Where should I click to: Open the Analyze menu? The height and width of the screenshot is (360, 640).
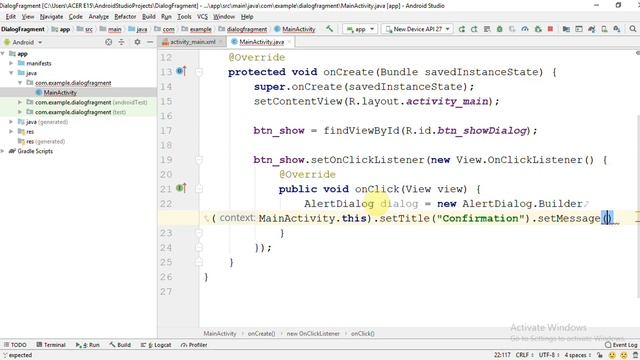pos(99,17)
